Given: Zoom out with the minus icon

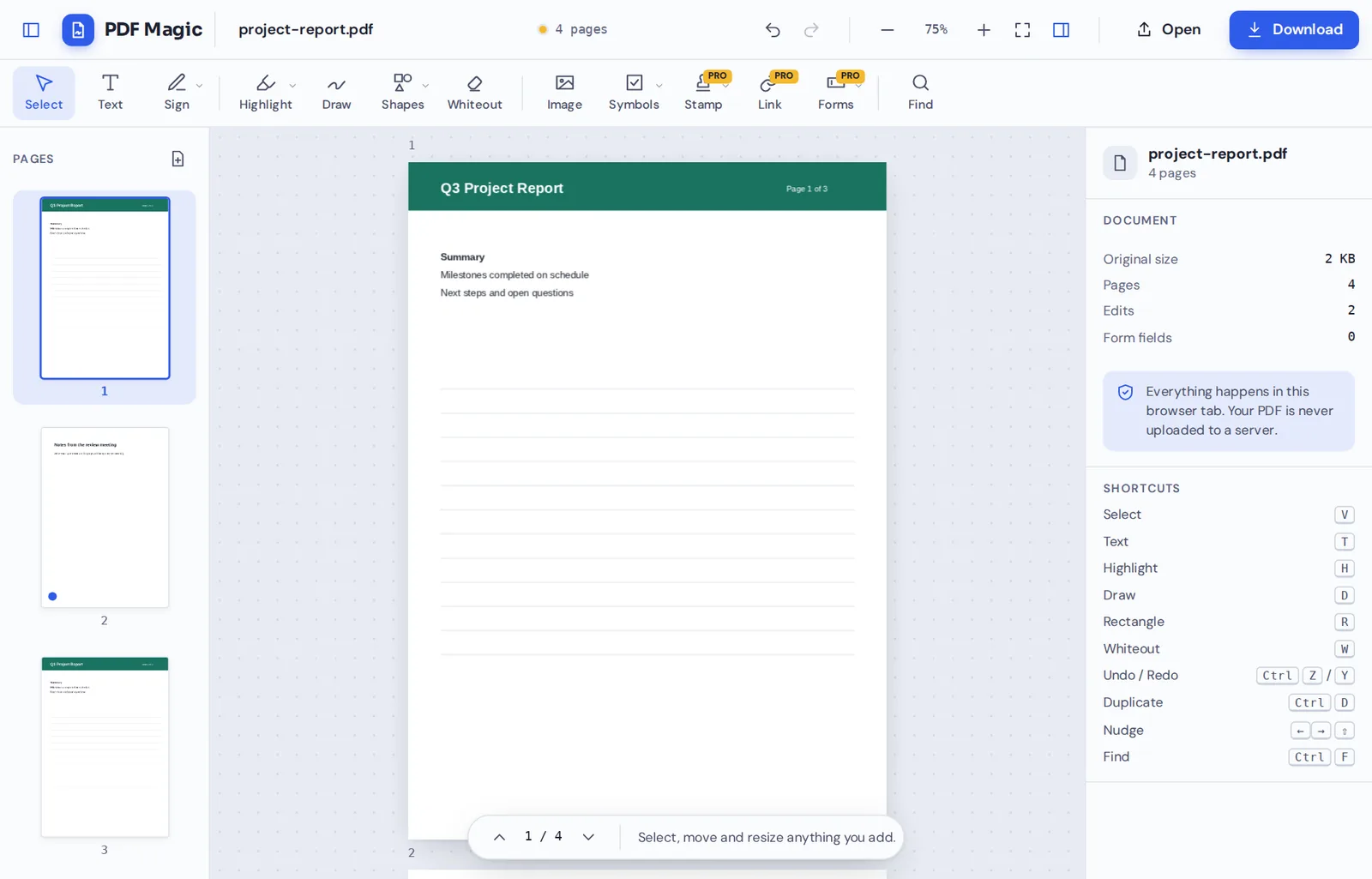Looking at the screenshot, I should (x=888, y=30).
